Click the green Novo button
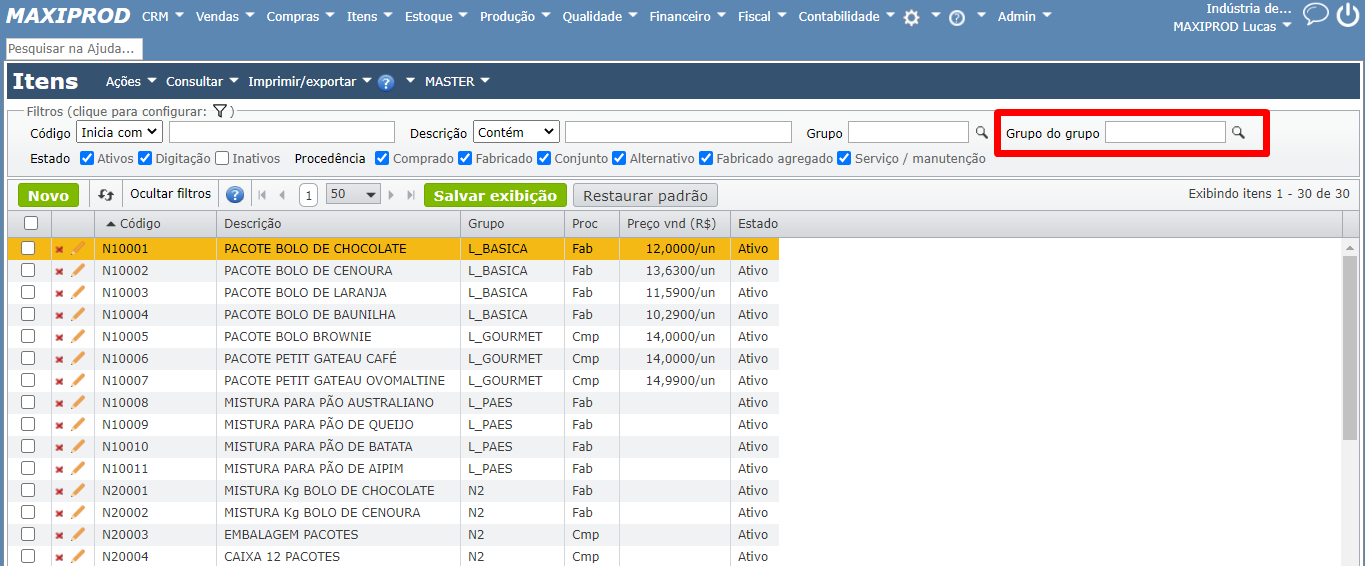The height and width of the screenshot is (566, 1365). tap(48, 195)
